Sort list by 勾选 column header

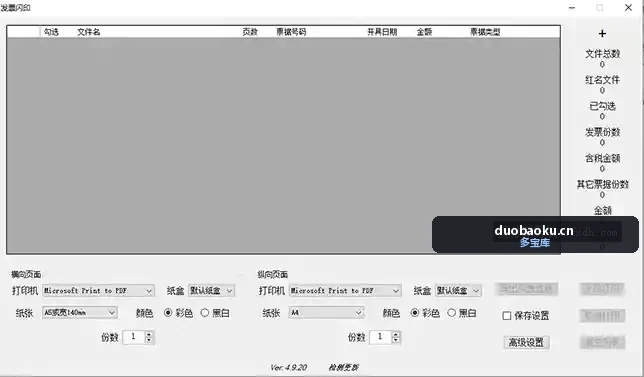coord(51,32)
